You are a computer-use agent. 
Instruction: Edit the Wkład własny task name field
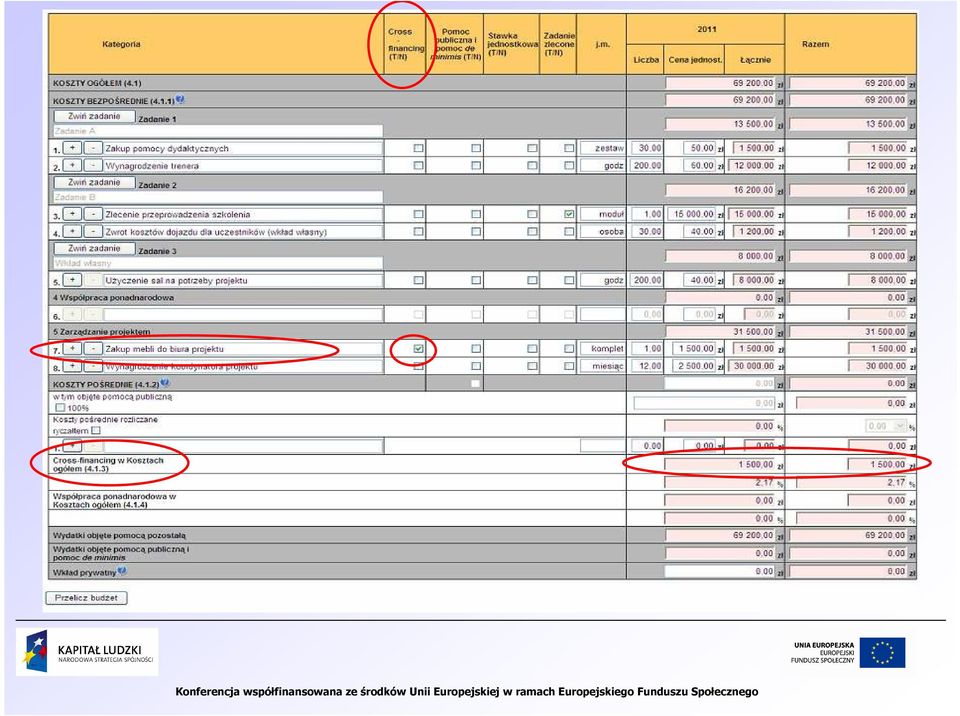[218, 263]
